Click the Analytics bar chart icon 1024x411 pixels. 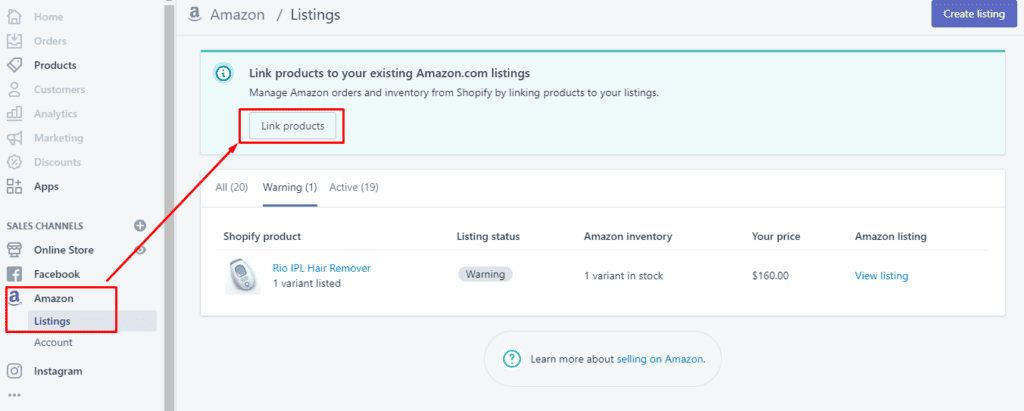14,114
